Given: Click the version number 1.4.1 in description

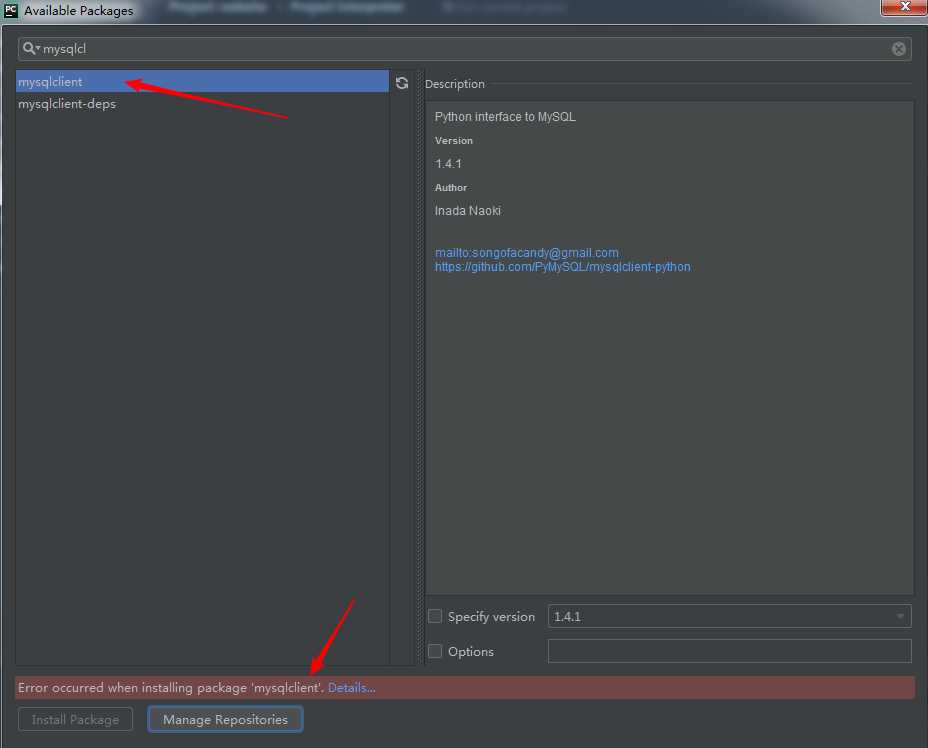Looking at the screenshot, I should [x=448, y=164].
